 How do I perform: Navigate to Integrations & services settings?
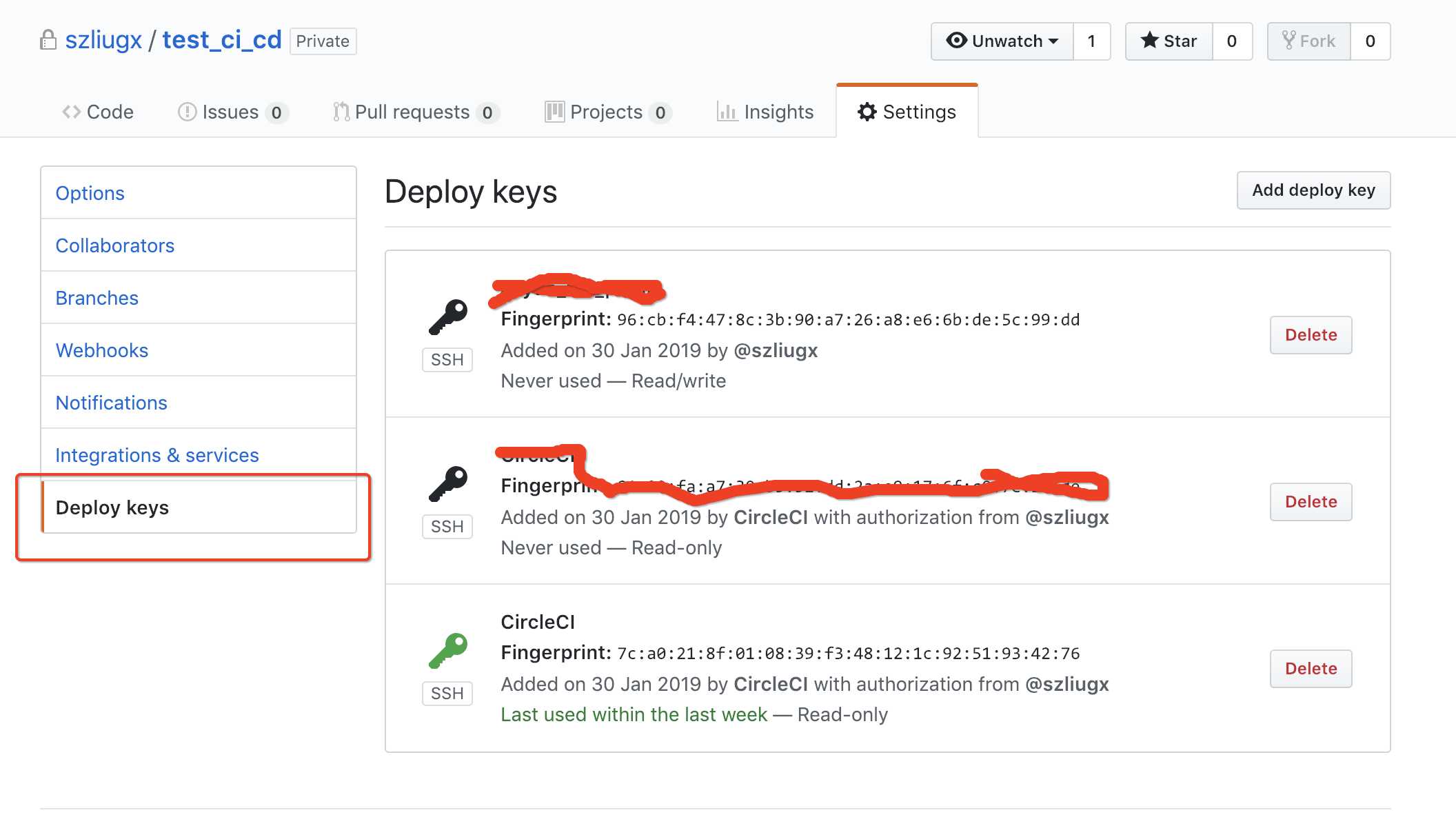pos(156,454)
